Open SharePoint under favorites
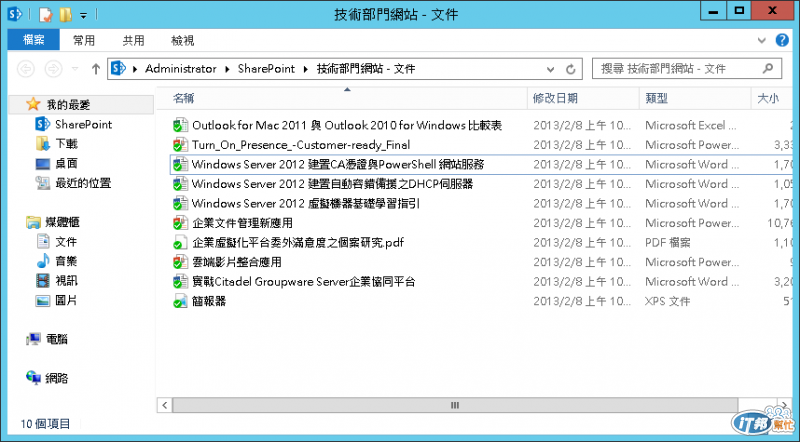The height and width of the screenshot is (442, 800). 83,124
